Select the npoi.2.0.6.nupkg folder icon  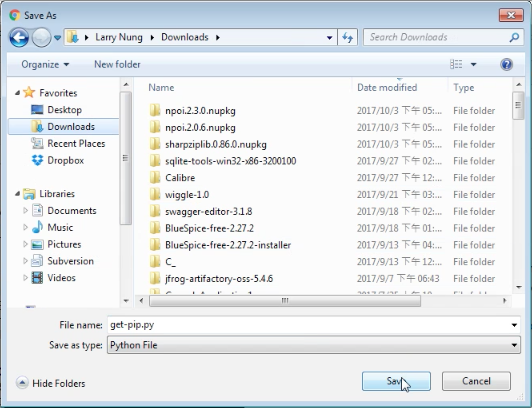pyautogui.click(x=155, y=127)
